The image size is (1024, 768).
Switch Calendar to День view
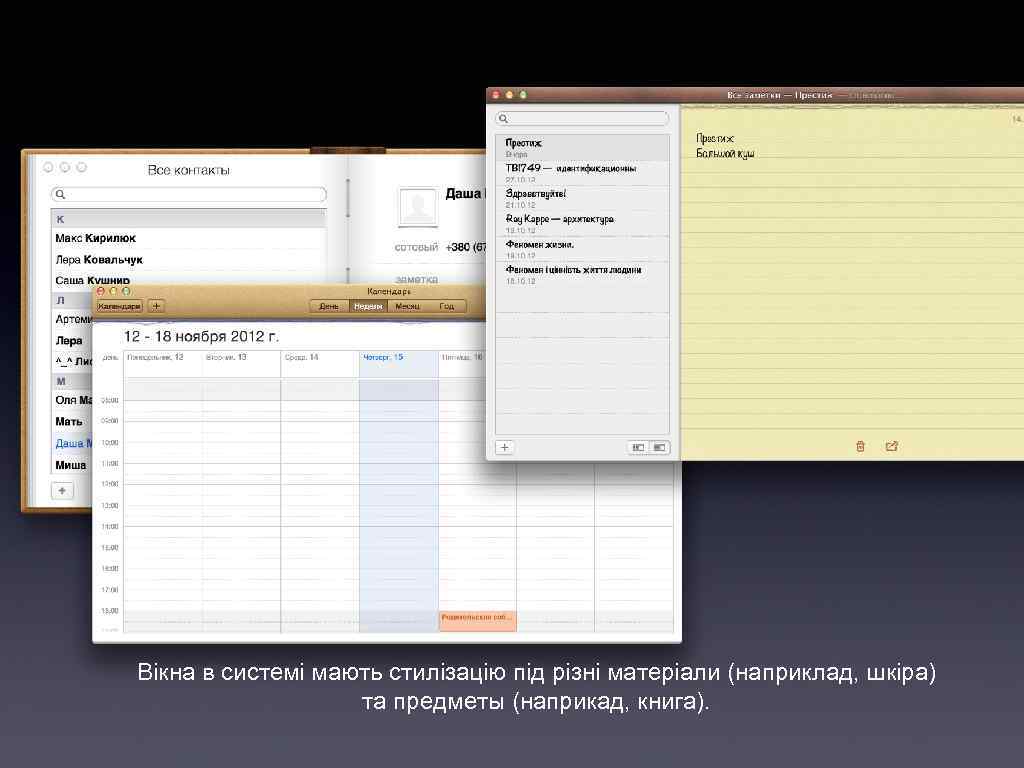pyautogui.click(x=329, y=306)
